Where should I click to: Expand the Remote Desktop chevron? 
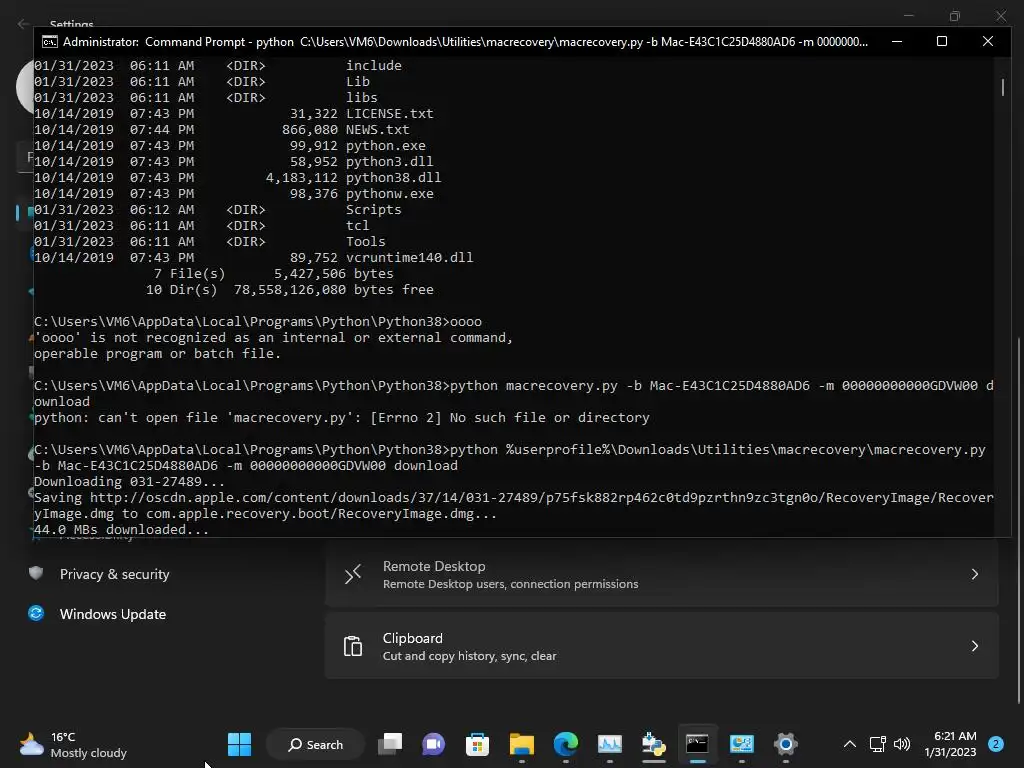coord(974,574)
